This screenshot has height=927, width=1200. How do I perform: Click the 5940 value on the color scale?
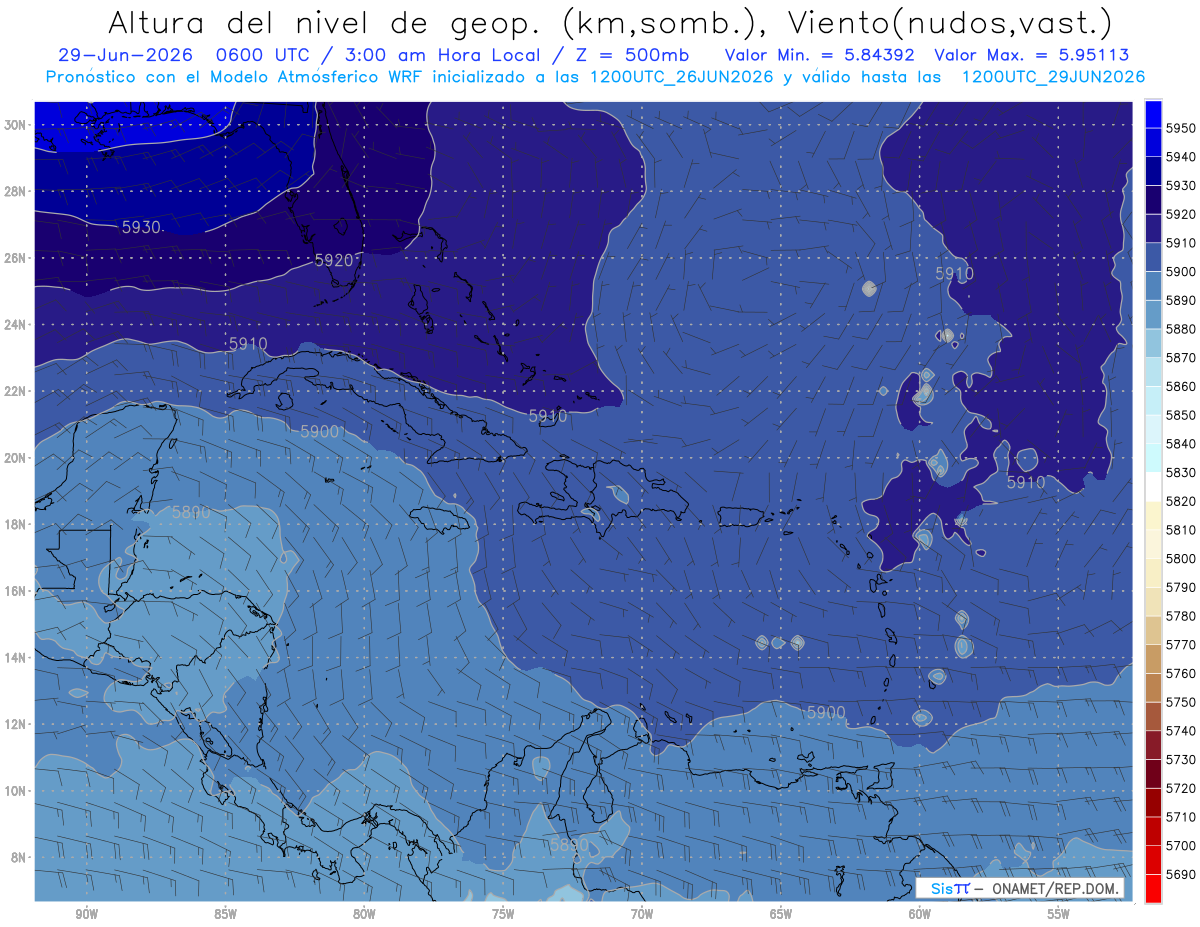[1181, 157]
